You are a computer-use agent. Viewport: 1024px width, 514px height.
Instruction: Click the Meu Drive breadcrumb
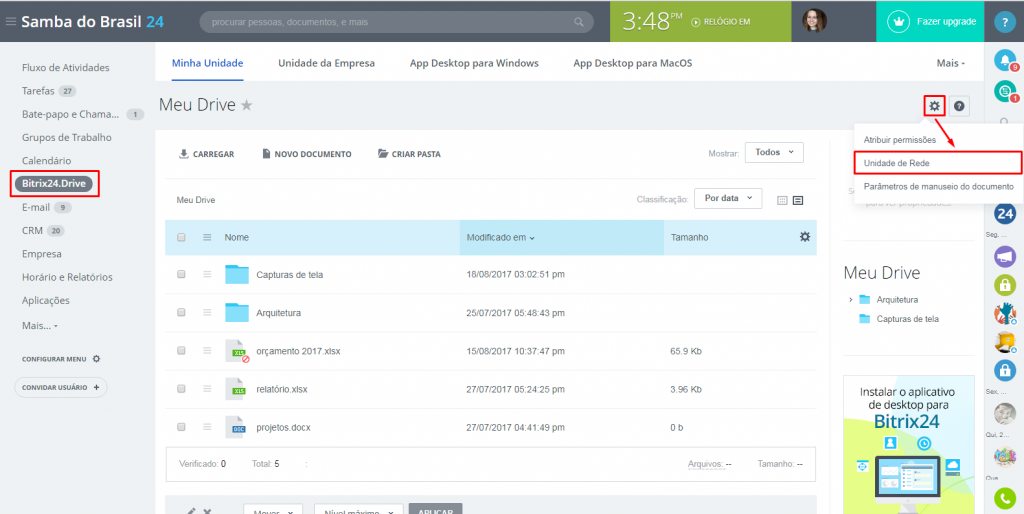click(x=196, y=200)
